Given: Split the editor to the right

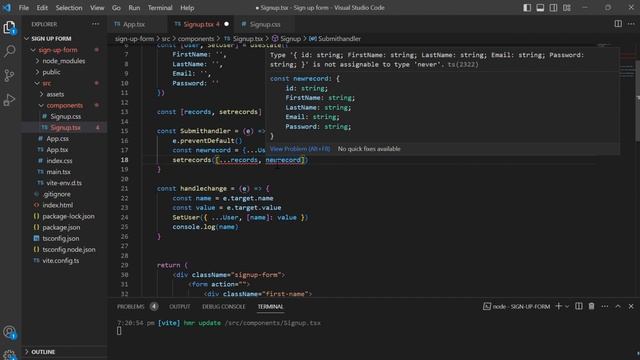Looking at the screenshot, I should [x=618, y=24].
